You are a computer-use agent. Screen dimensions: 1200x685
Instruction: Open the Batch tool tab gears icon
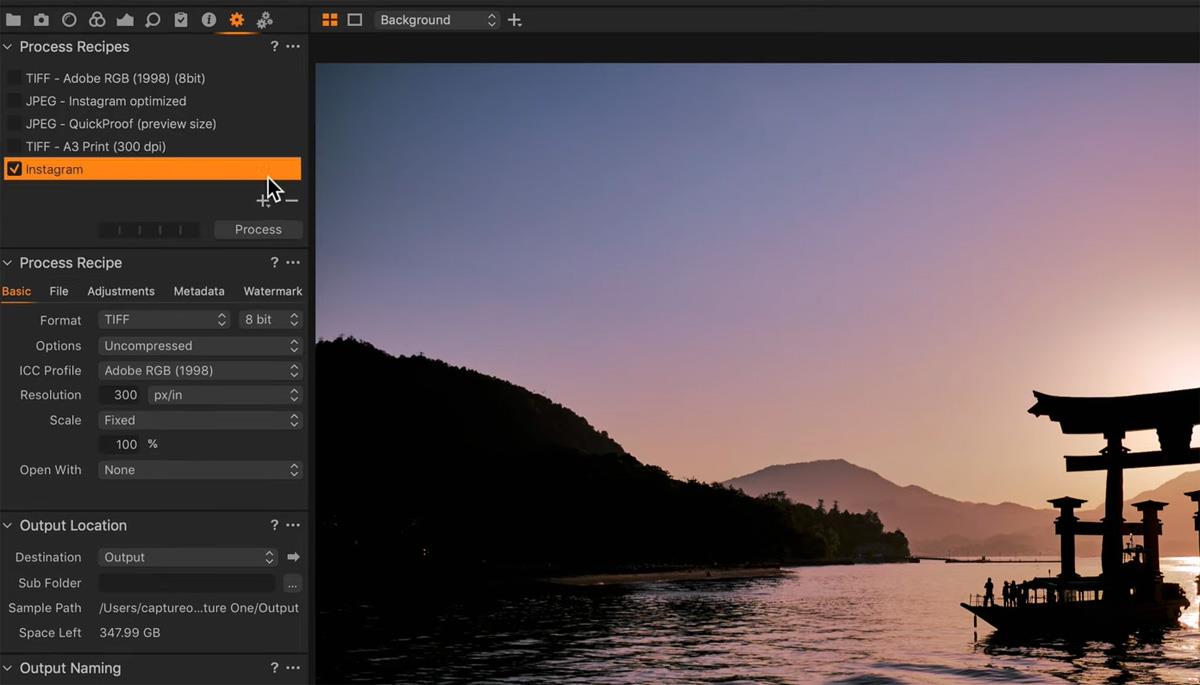[265, 20]
